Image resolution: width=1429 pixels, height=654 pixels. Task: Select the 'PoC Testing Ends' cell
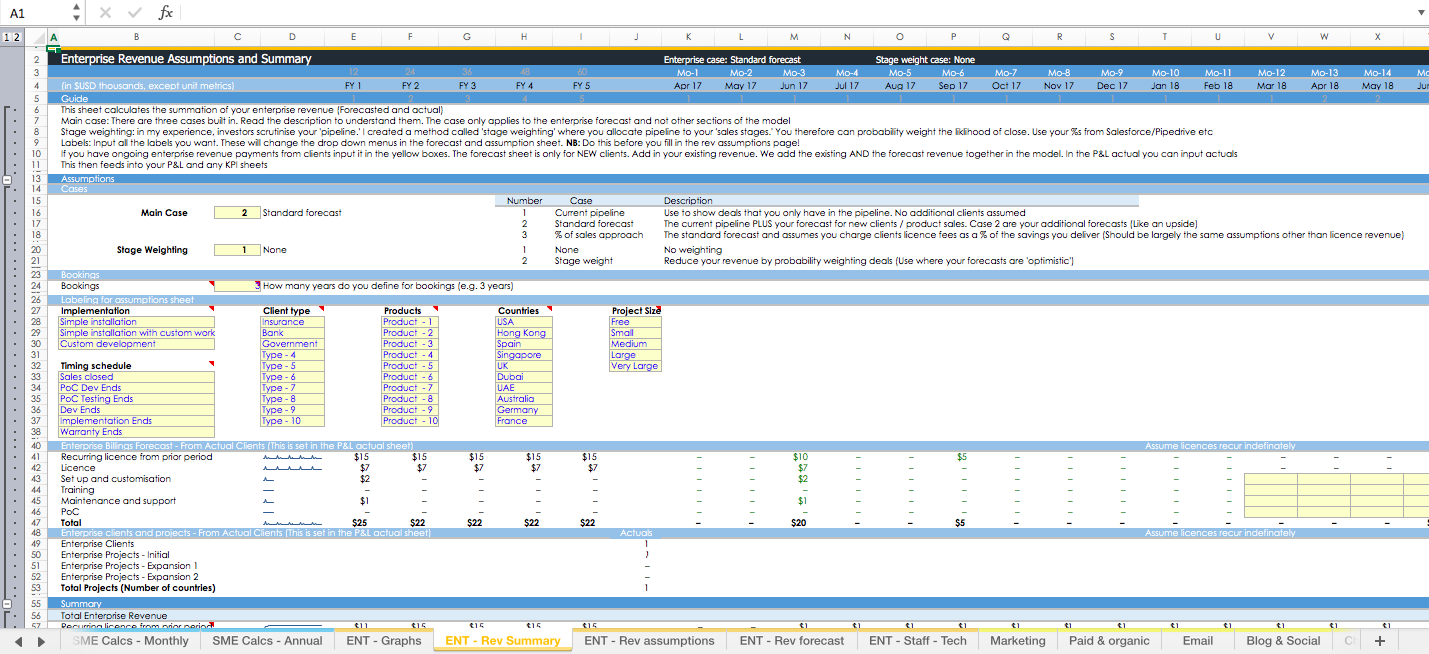pos(137,399)
